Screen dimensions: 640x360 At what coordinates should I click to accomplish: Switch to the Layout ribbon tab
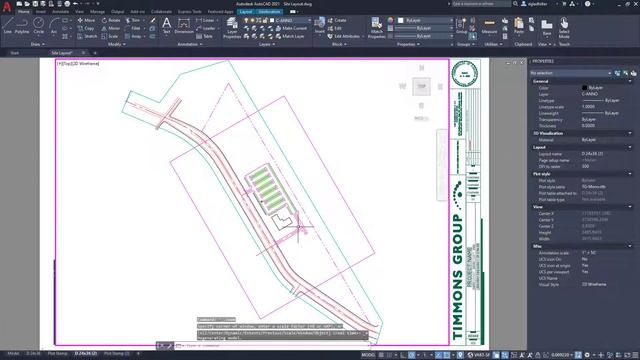point(246,12)
